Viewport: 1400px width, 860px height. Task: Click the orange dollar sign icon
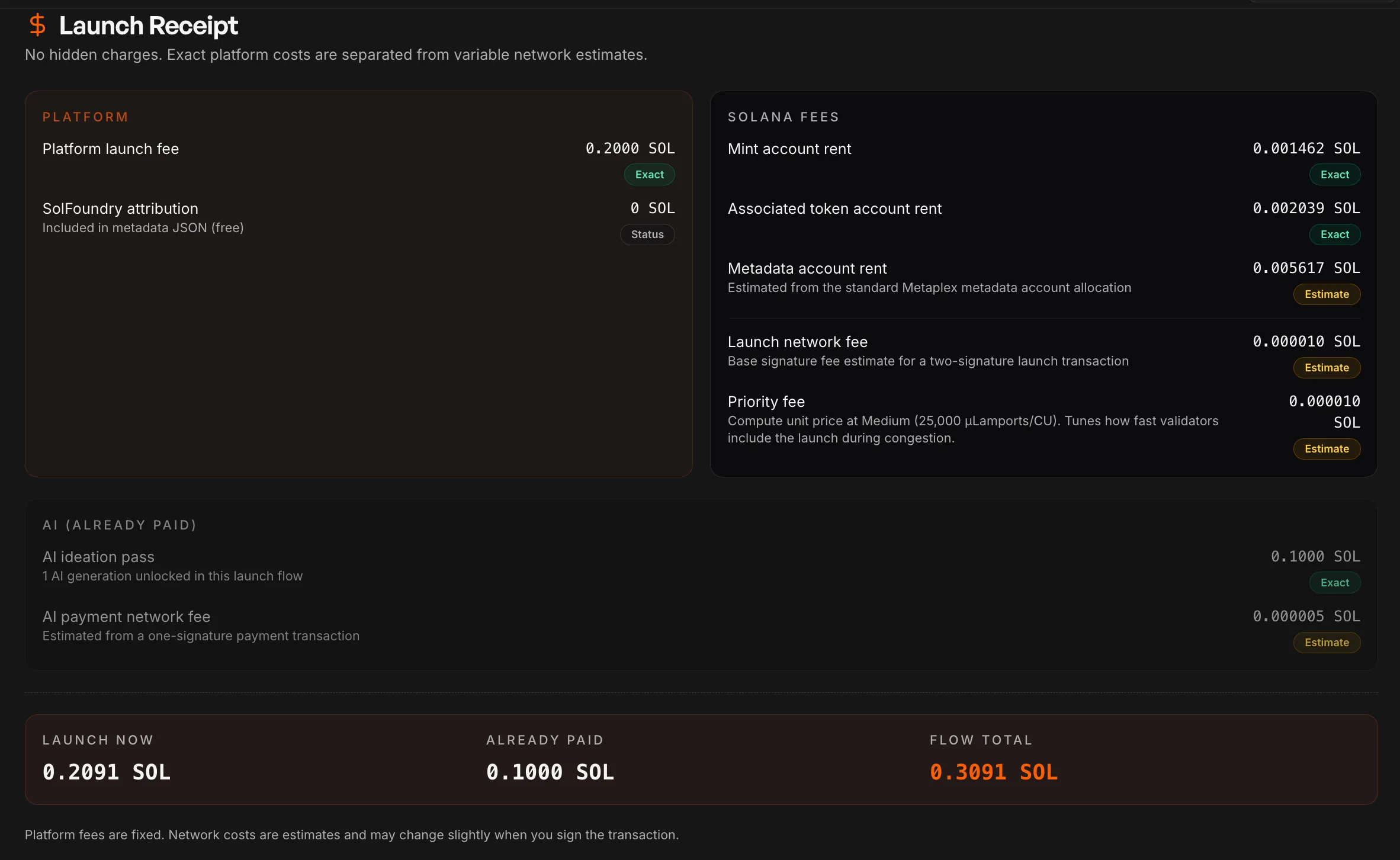pyautogui.click(x=37, y=25)
